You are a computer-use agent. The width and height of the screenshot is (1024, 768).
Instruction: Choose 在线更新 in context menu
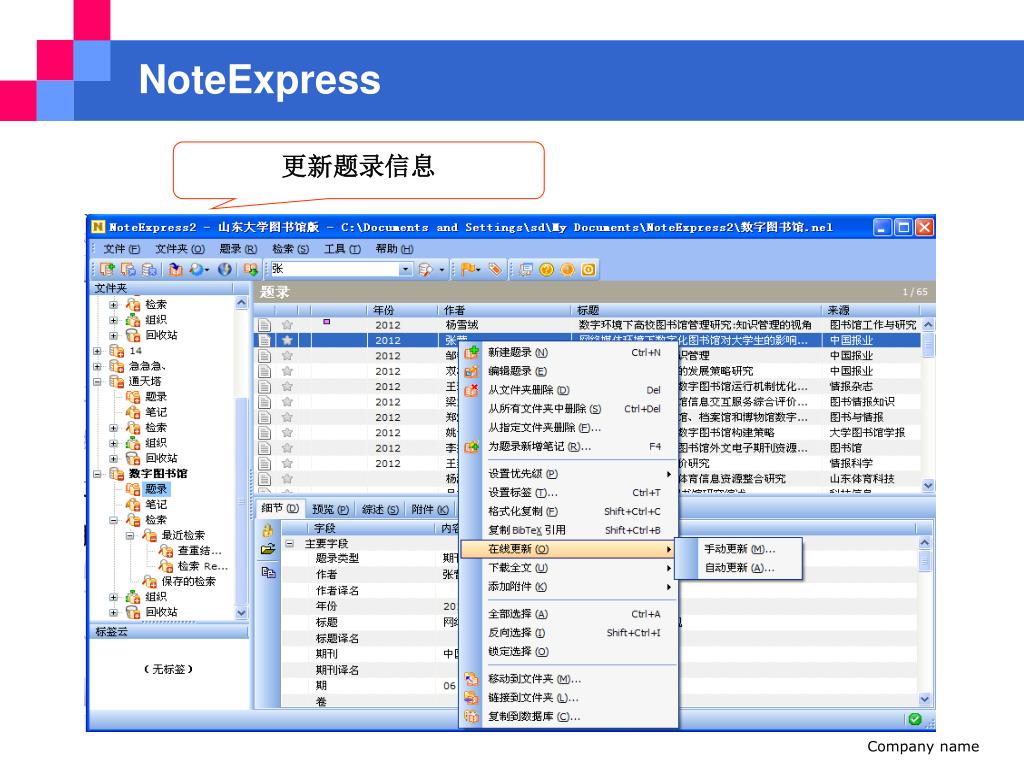(x=569, y=549)
